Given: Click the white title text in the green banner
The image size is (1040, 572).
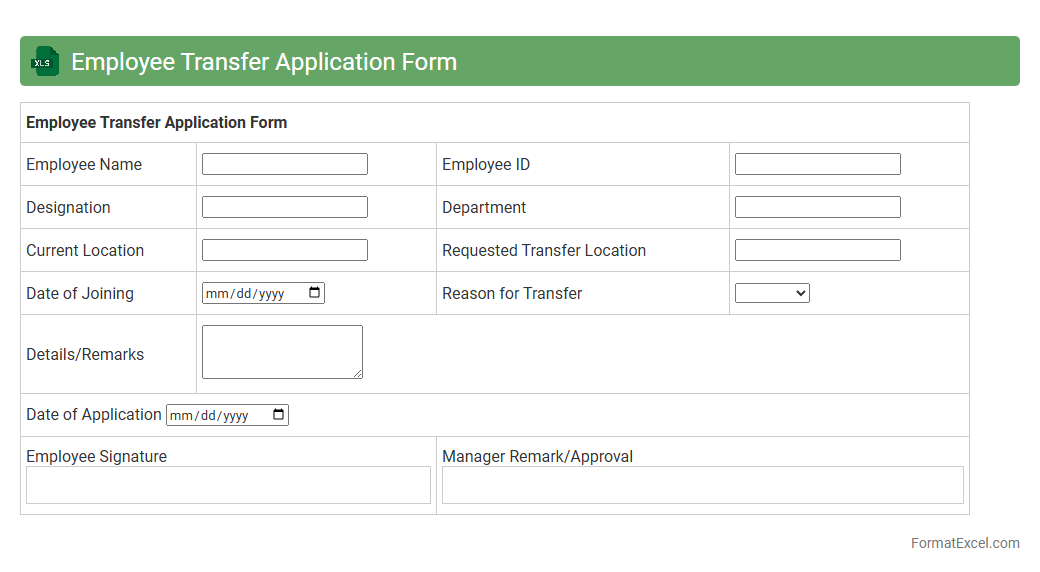Looking at the screenshot, I should point(264,62).
